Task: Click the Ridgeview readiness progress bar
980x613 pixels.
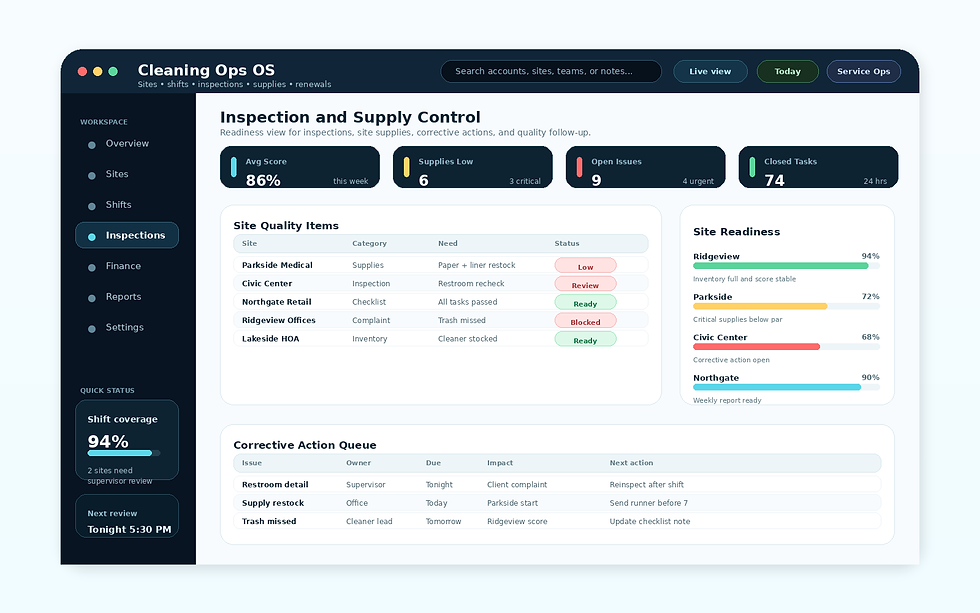Action: (786, 266)
